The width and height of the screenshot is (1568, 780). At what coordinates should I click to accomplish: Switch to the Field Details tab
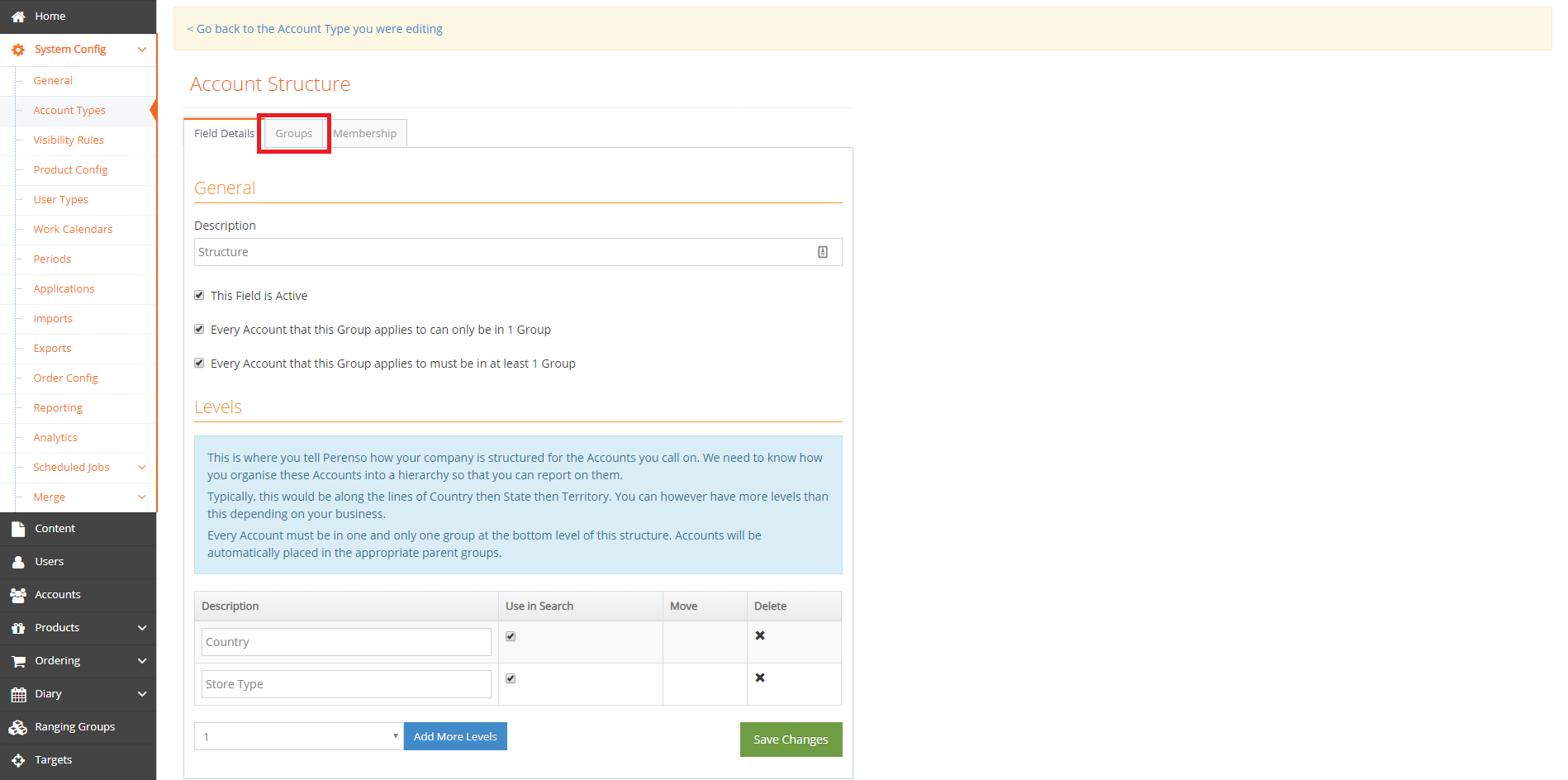click(224, 133)
